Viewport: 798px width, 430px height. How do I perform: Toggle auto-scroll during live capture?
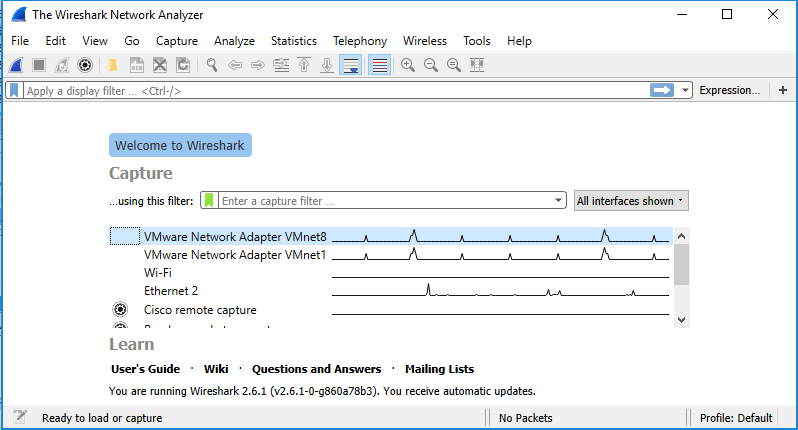pos(350,65)
